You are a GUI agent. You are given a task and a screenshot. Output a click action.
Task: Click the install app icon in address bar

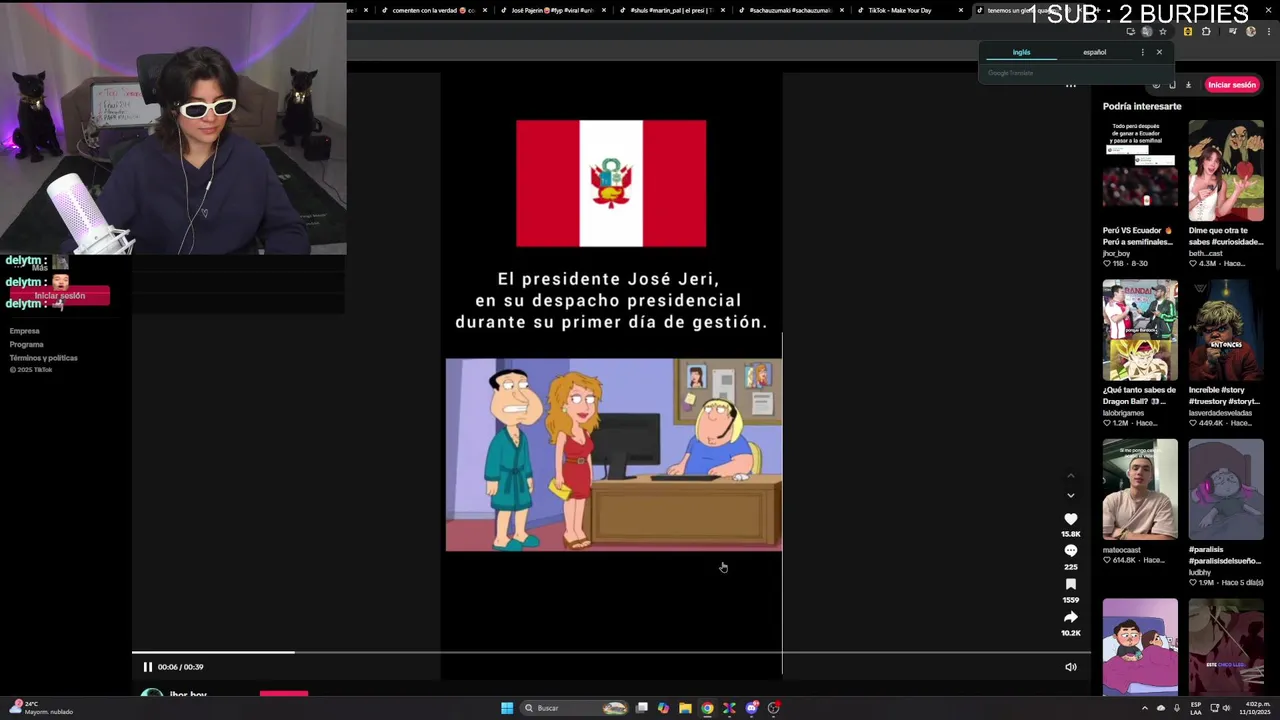click(x=1130, y=32)
